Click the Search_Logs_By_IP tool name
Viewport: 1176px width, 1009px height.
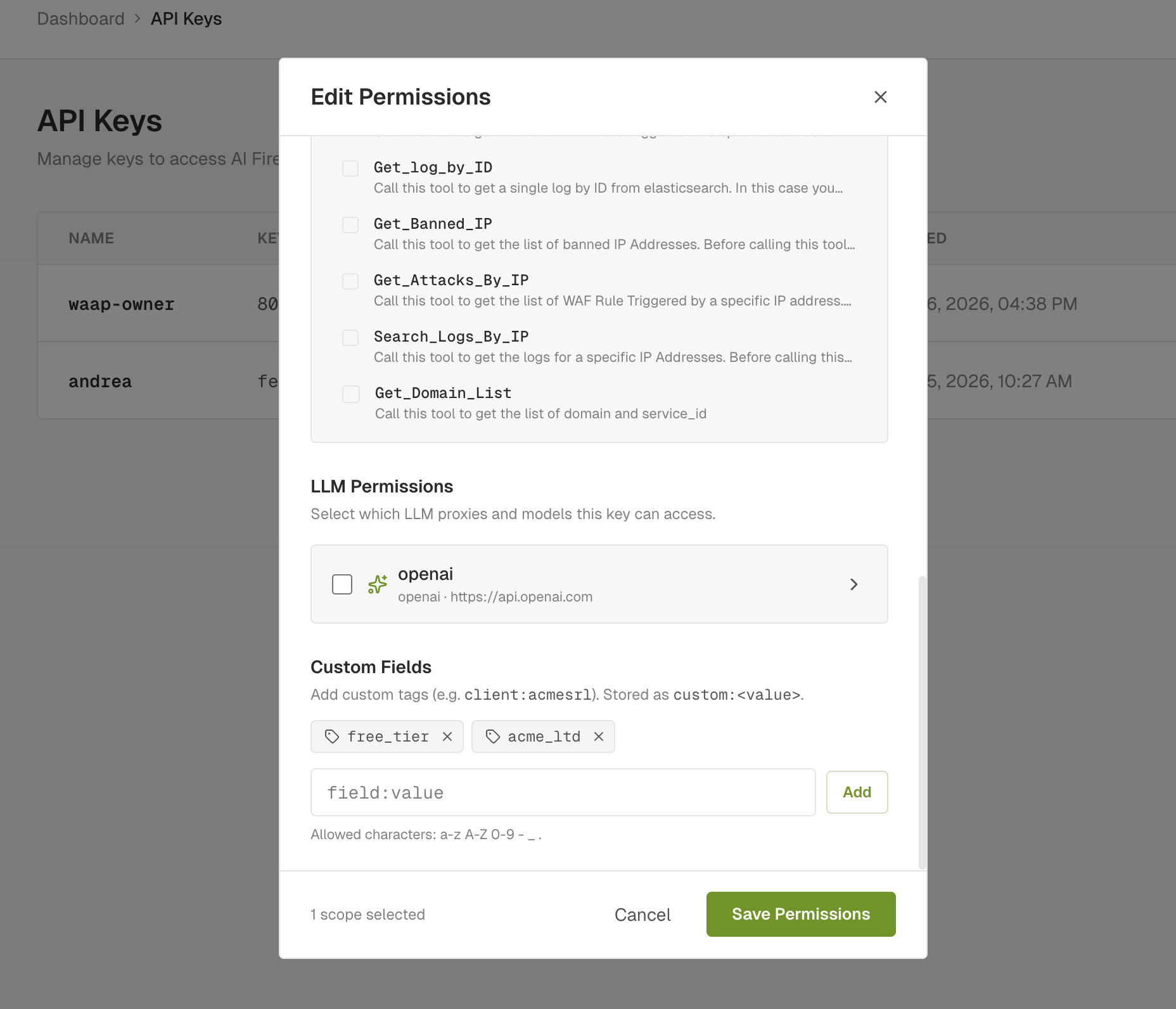[451, 337]
